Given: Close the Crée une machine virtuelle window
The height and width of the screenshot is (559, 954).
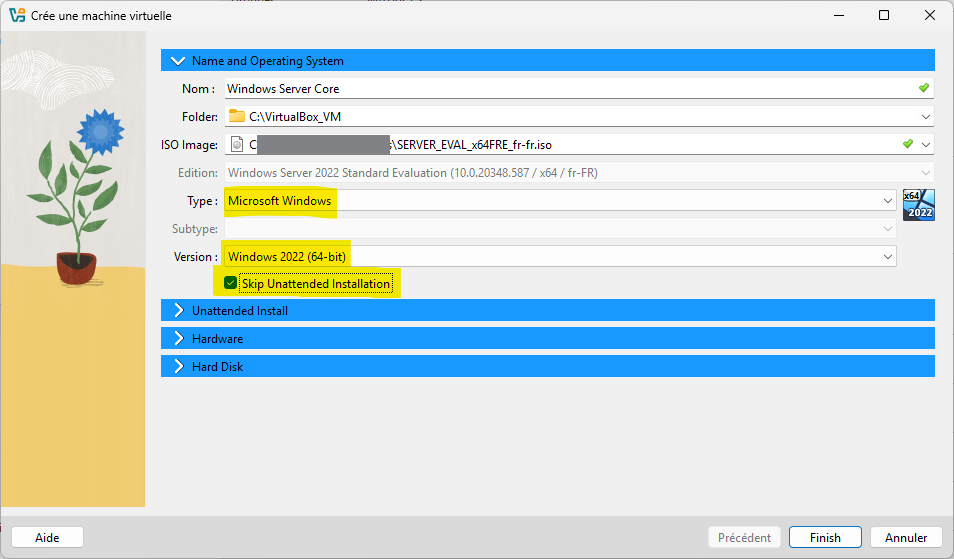Looking at the screenshot, I should (x=930, y=15).
